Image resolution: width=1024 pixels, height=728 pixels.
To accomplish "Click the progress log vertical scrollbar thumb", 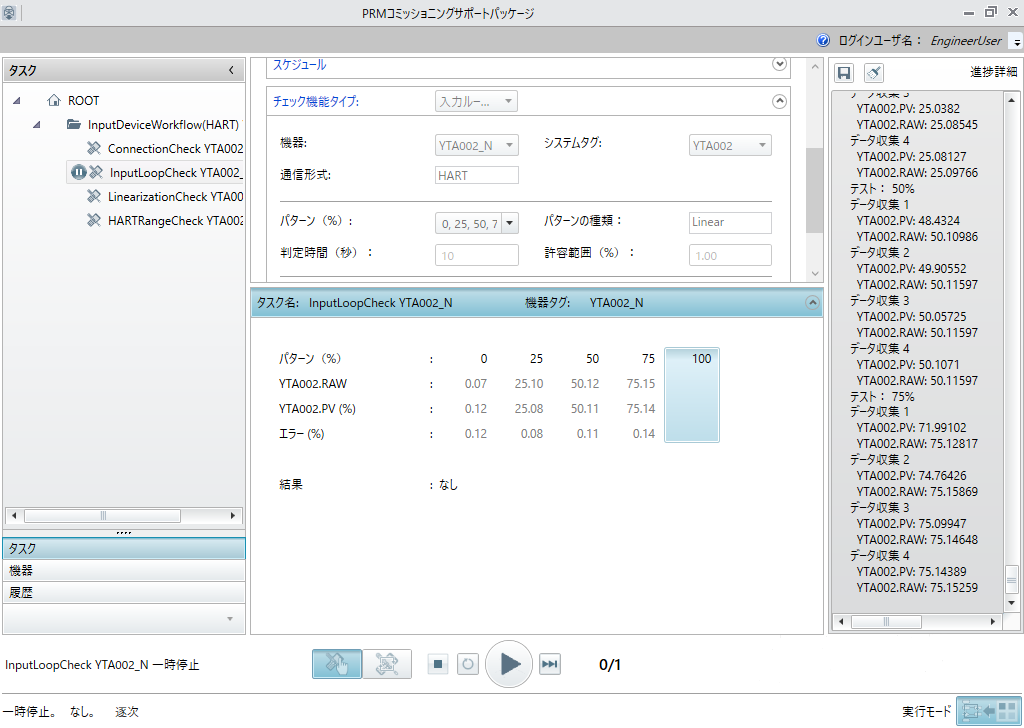I will coord(1012,578).
